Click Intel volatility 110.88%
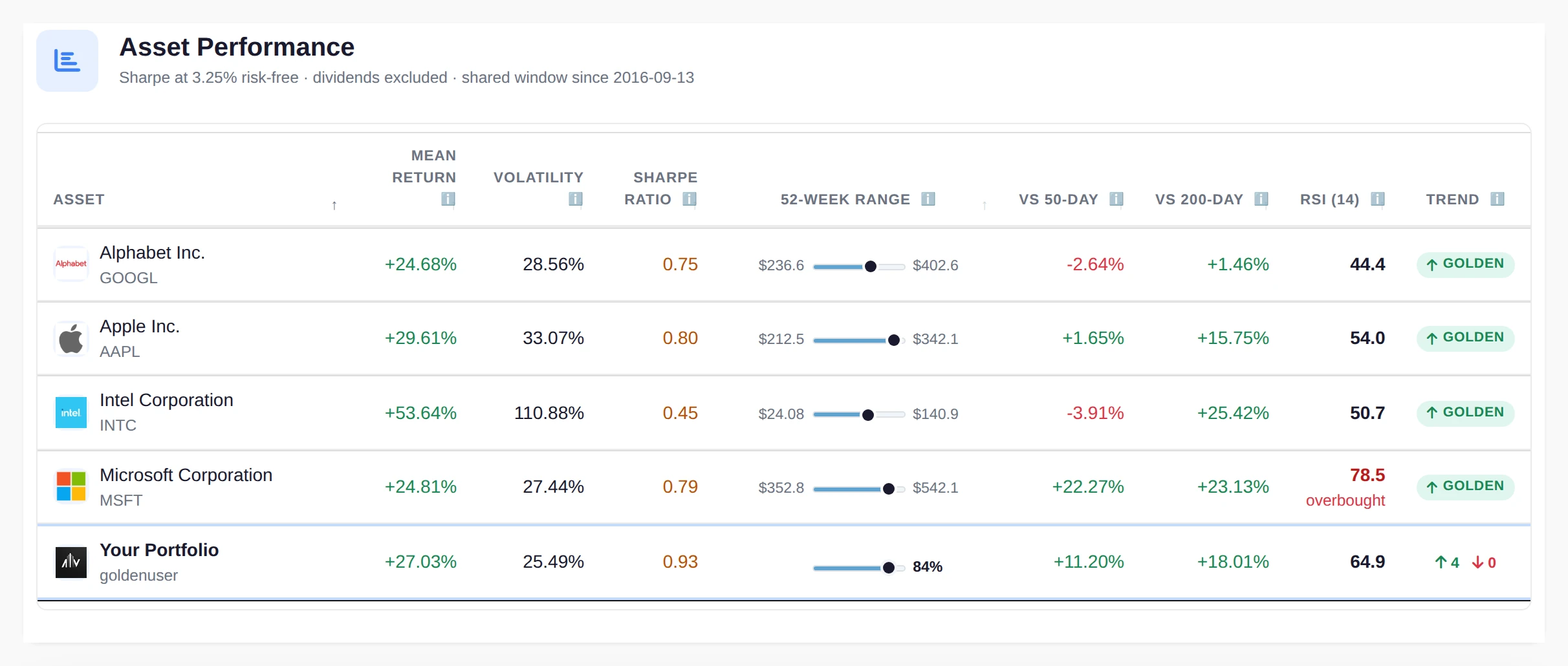Viewport: 1568px width, 666px height. (549, 413)
